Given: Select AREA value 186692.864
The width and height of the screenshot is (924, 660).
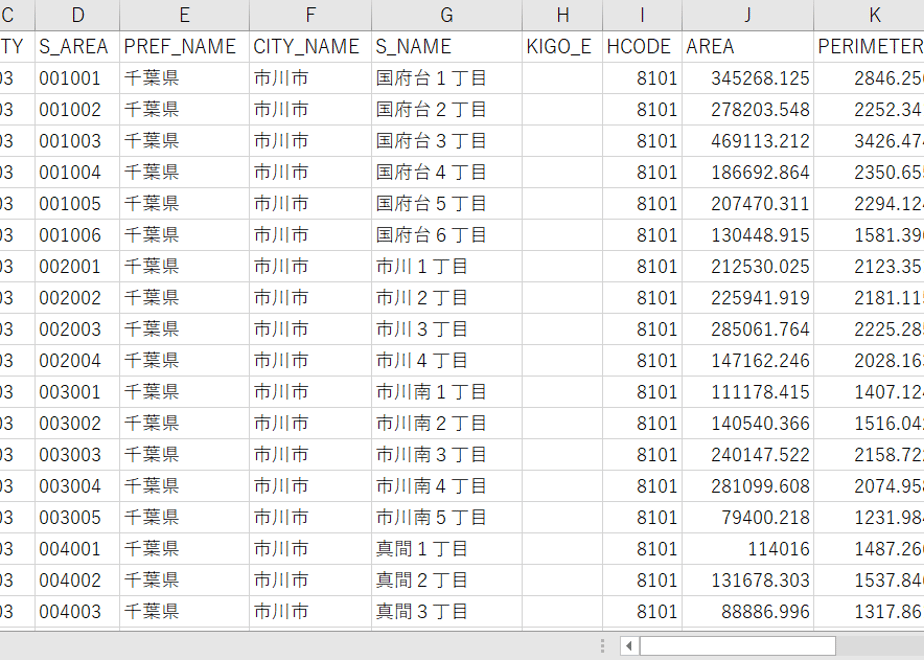Looking at the screenshot, I should coord(748,172).
